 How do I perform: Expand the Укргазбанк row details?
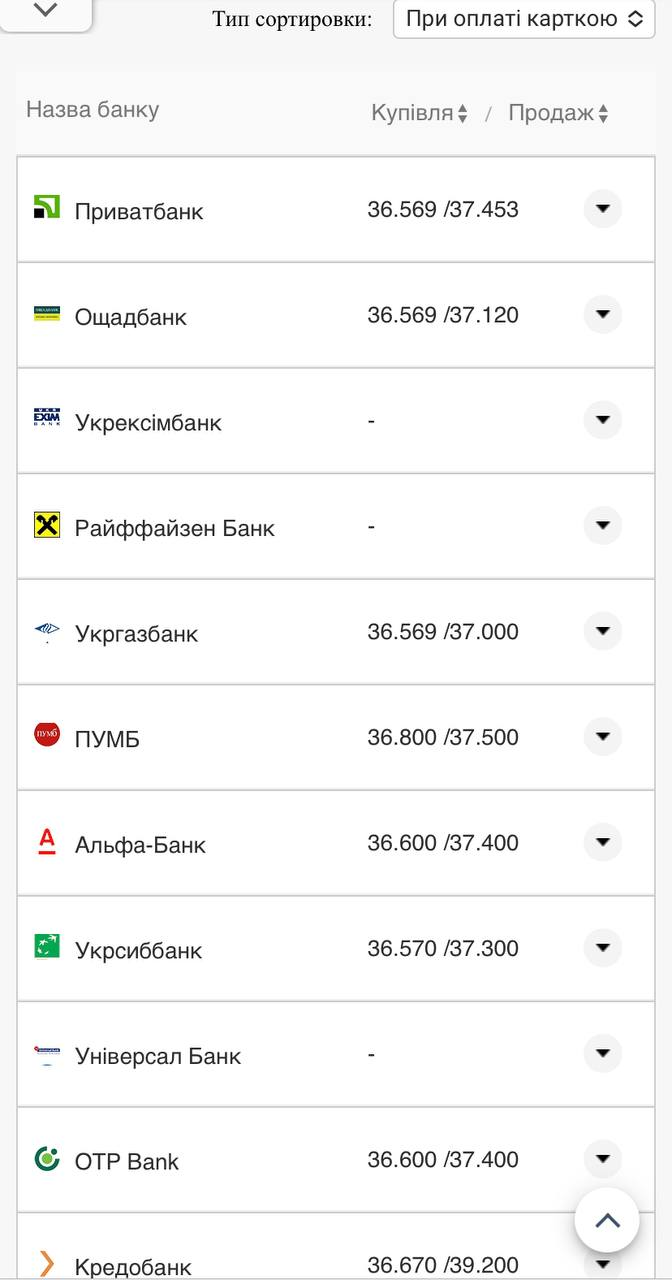pyautogui.click(x=602, y=631)
